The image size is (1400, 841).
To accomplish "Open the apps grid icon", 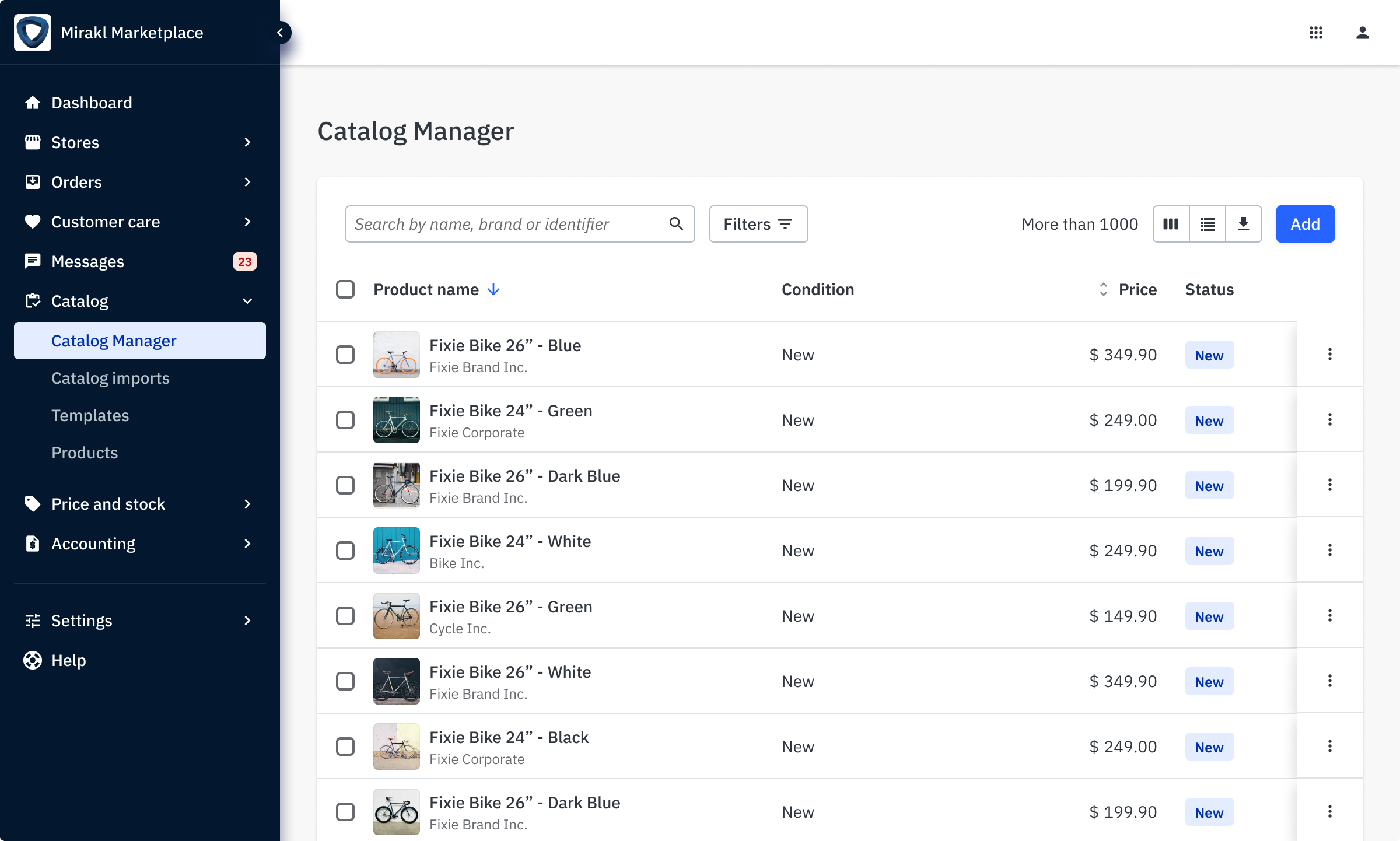I will coord(1315,33).
